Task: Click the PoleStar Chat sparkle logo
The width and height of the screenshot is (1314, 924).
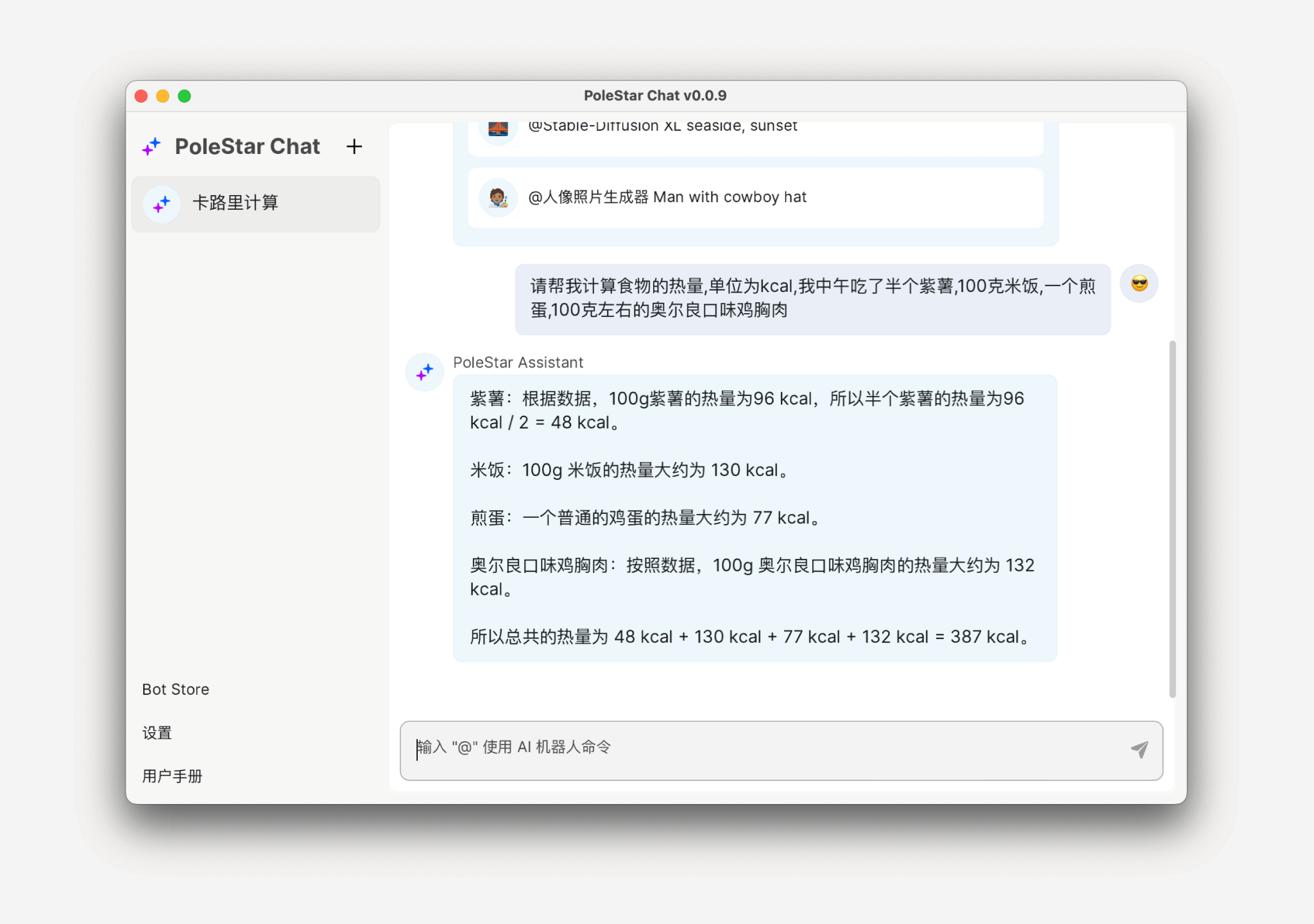Action: pyautogui.click(x=151, y=147)
